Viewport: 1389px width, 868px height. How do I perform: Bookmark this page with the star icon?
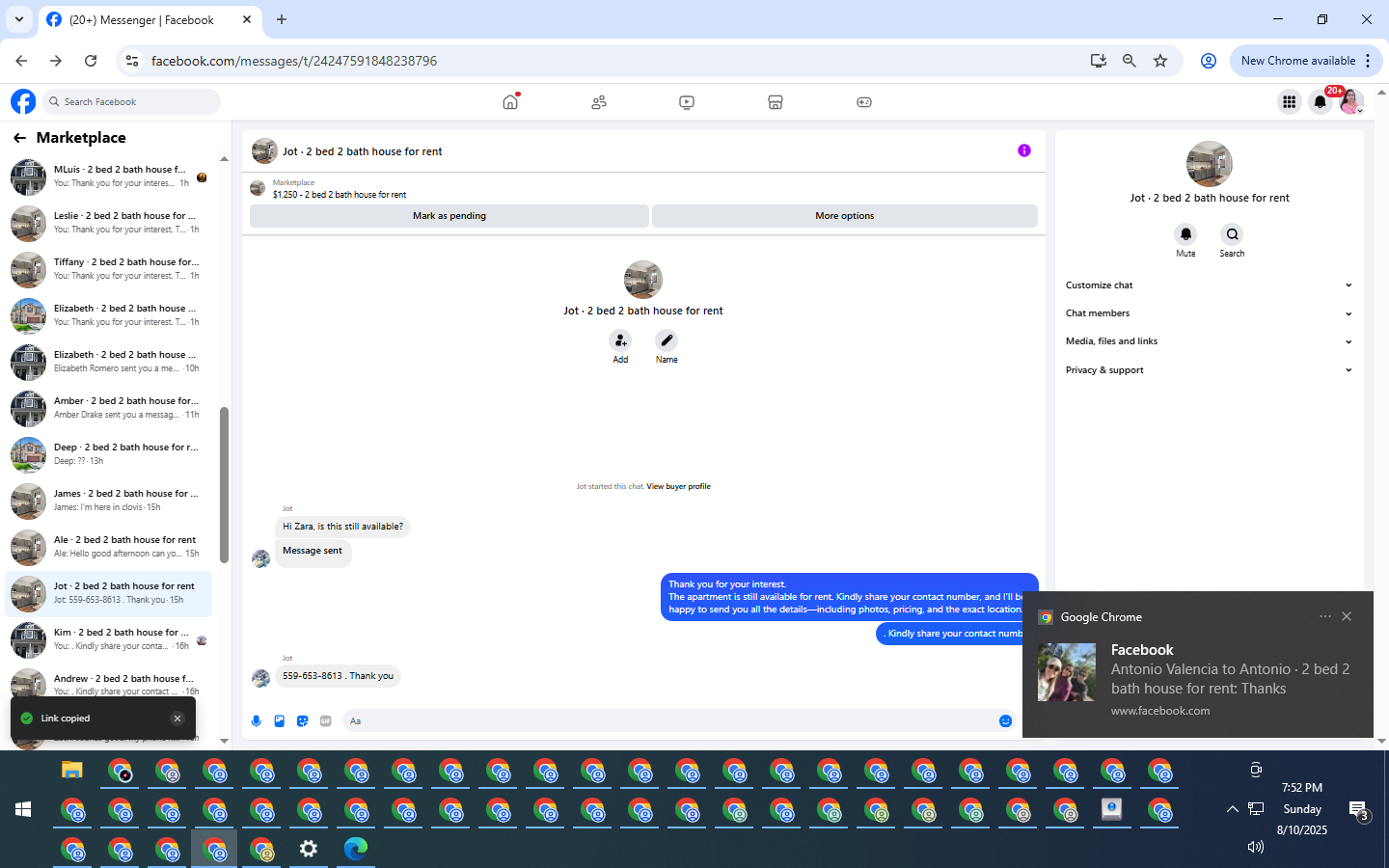[x=1160, y=61]
